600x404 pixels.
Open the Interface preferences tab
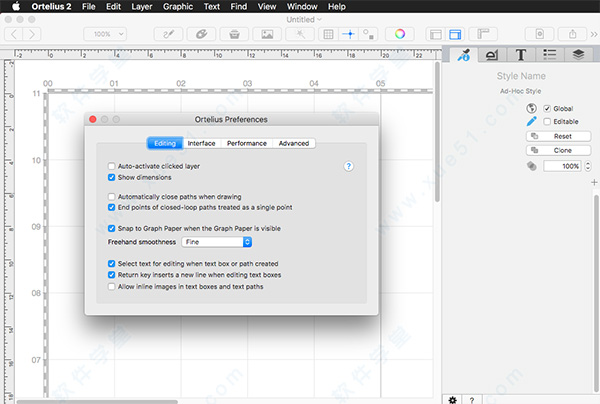click(201, 143)
